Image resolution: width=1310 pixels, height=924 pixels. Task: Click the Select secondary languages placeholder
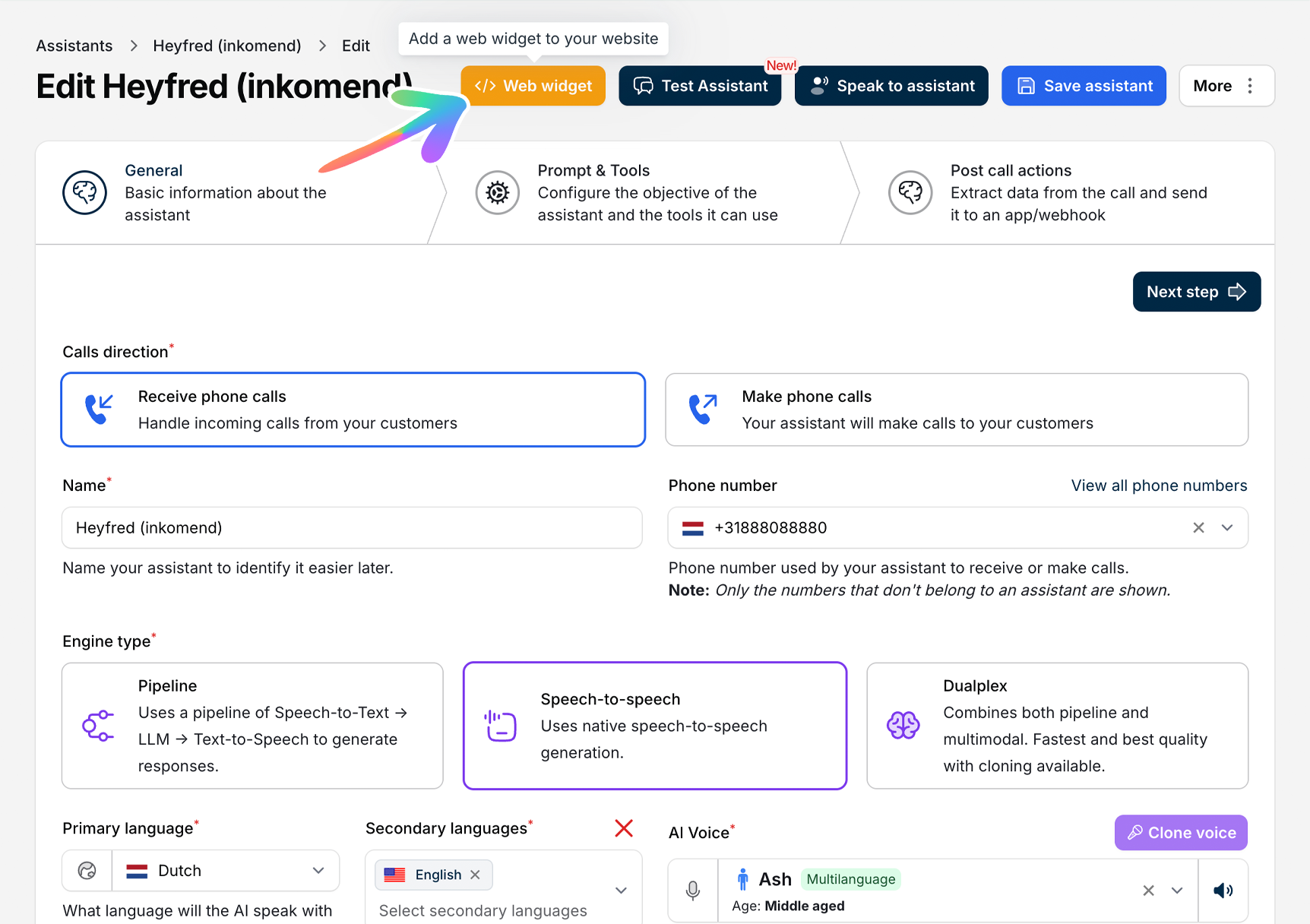(483, 910)
